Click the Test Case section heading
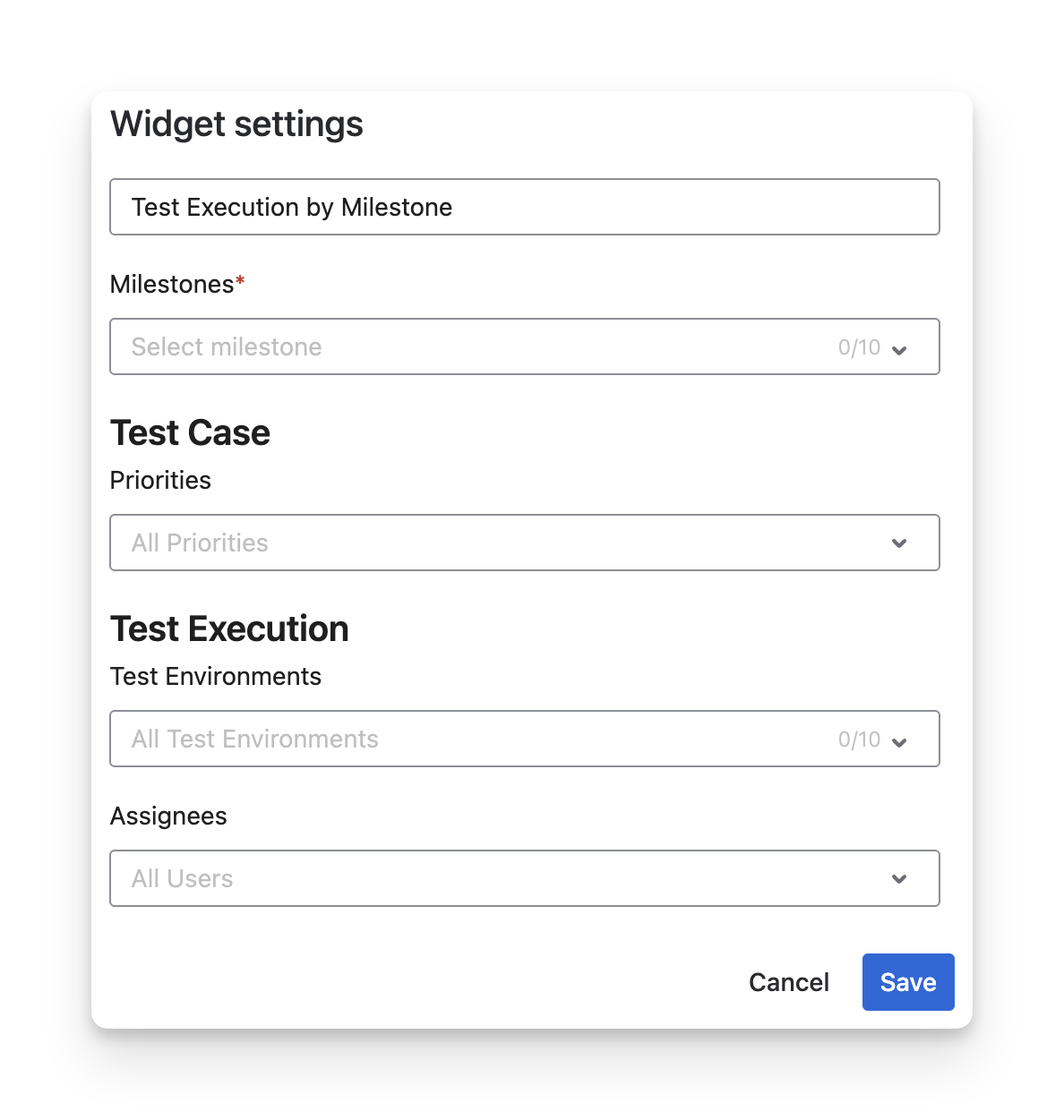1064x1120 pixels. click(x=190, y=432)
